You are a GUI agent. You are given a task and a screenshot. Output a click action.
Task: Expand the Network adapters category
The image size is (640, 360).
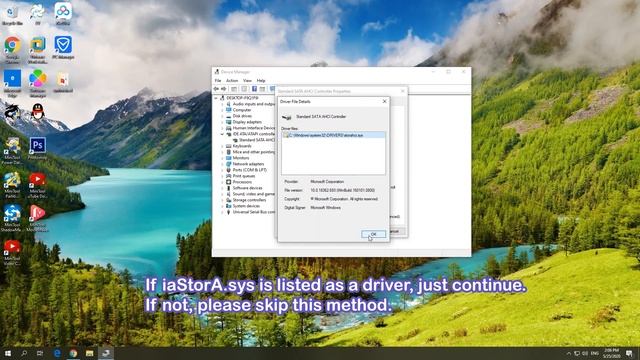coord(222,164)
